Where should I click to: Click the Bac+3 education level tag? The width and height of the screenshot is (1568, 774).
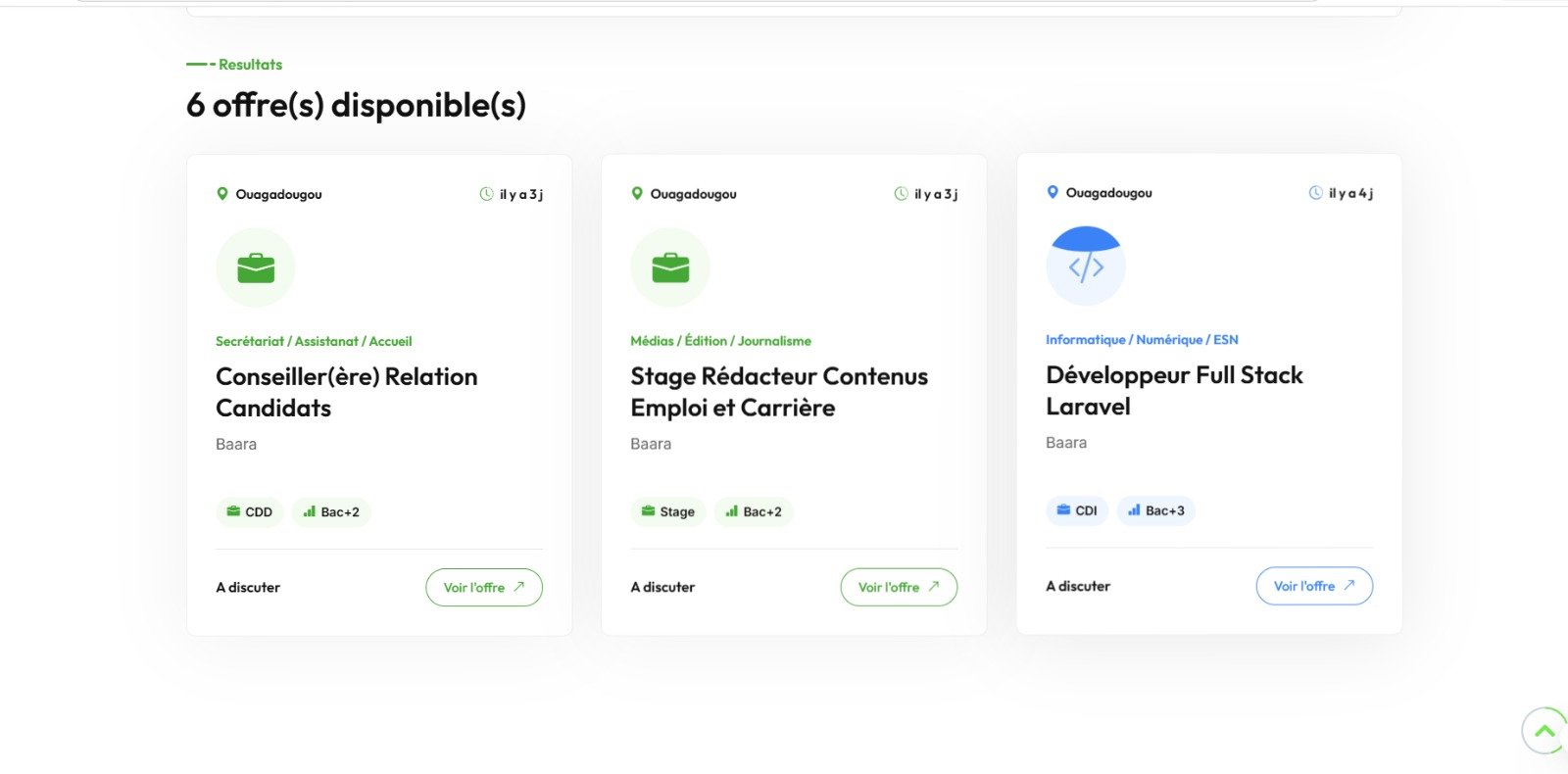pyautogui.click(x=1156, y=510)
